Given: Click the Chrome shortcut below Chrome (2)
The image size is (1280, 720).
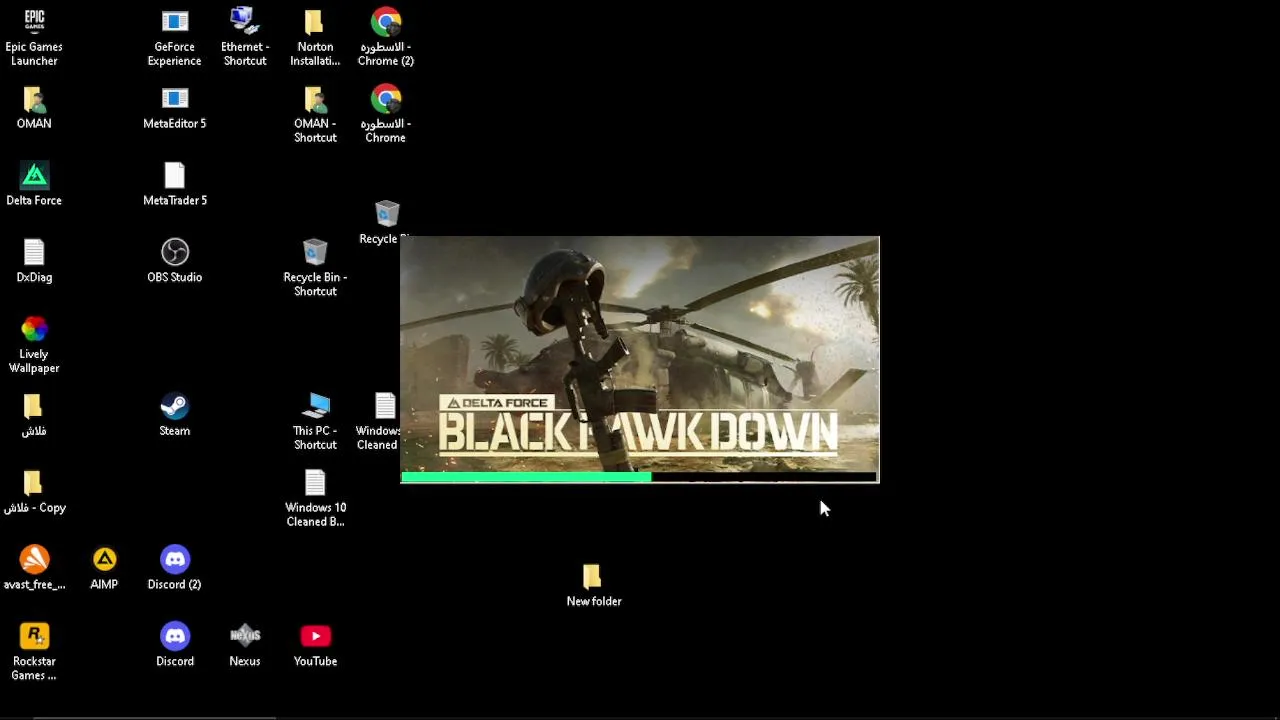Looking at the screenshot, I should click(x=386, y=115).
